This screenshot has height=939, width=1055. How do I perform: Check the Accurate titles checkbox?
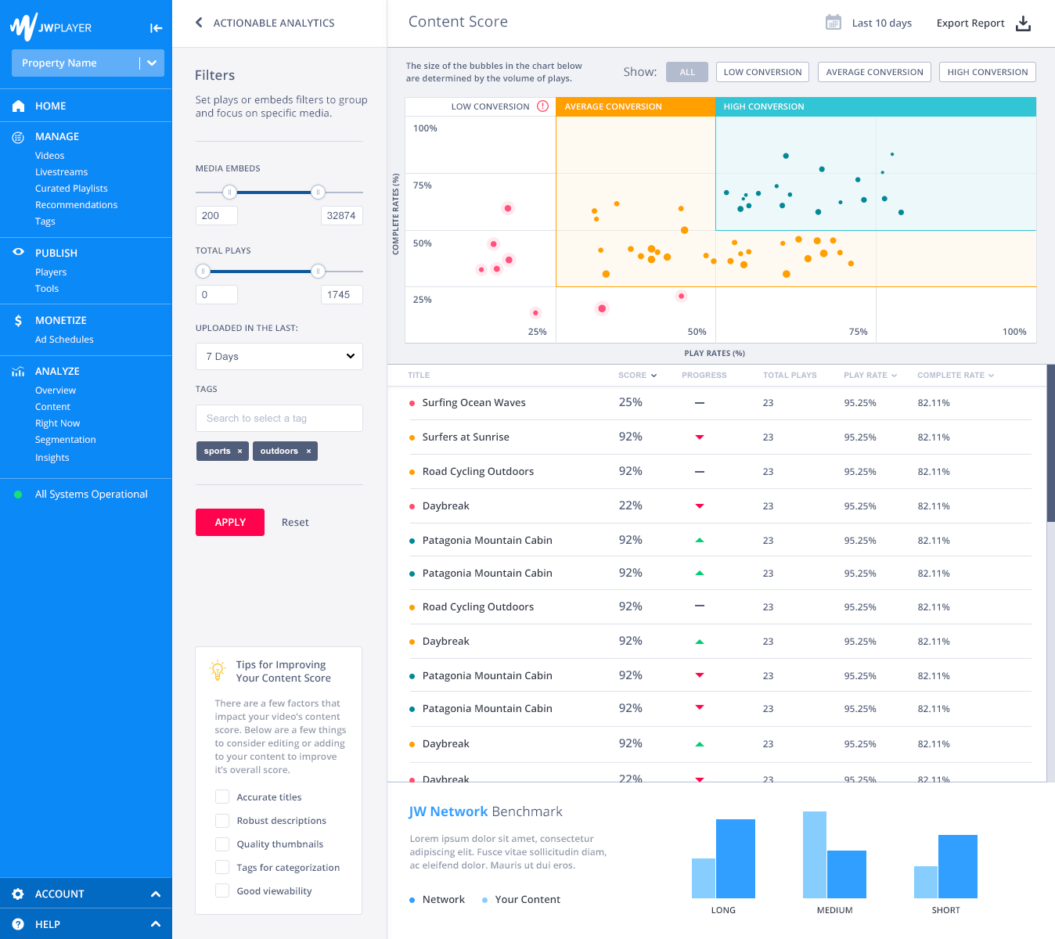[x=222, y=797]
